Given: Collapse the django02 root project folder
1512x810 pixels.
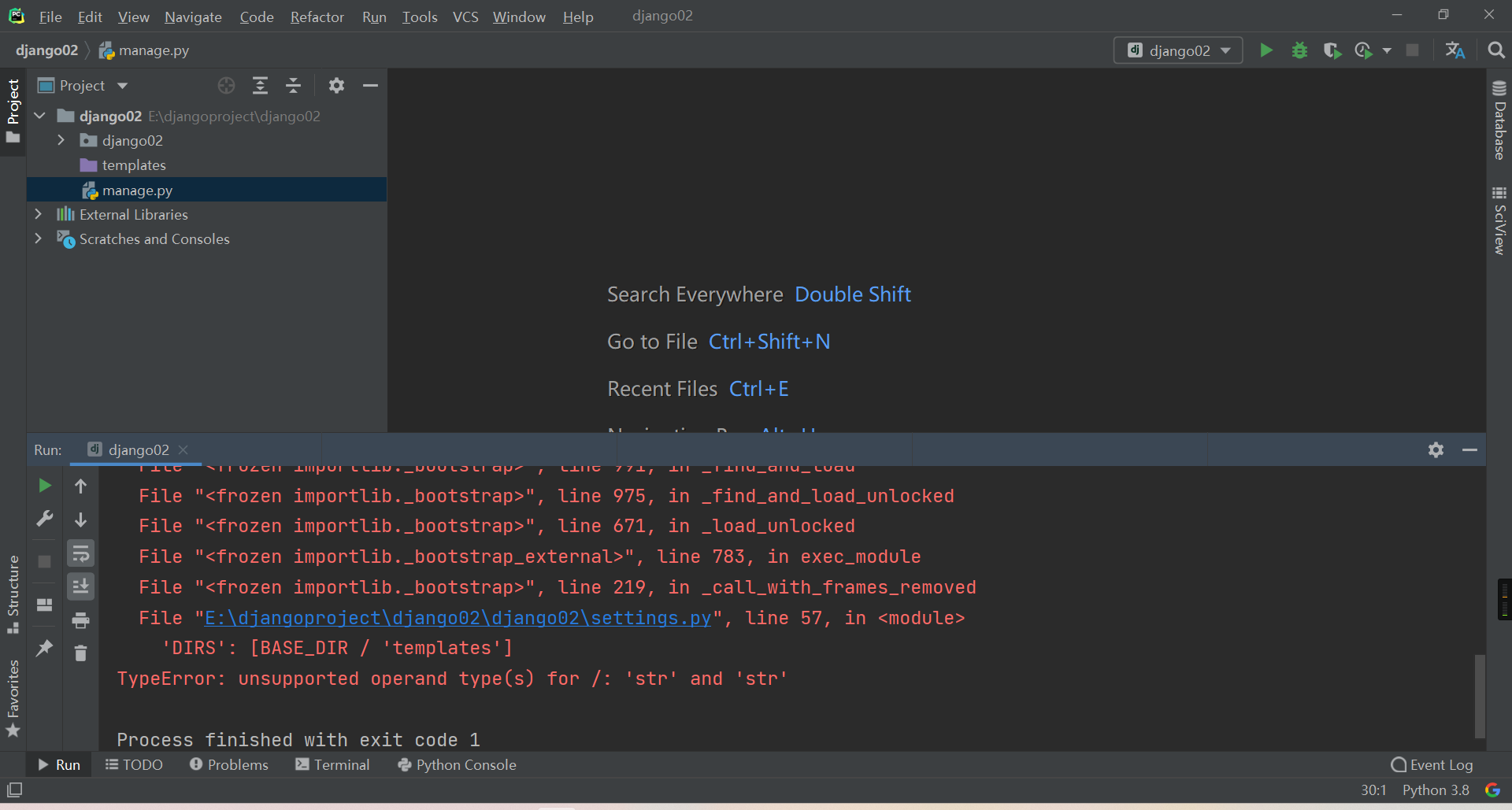Looking at the screenshot, I should (40, 116).
